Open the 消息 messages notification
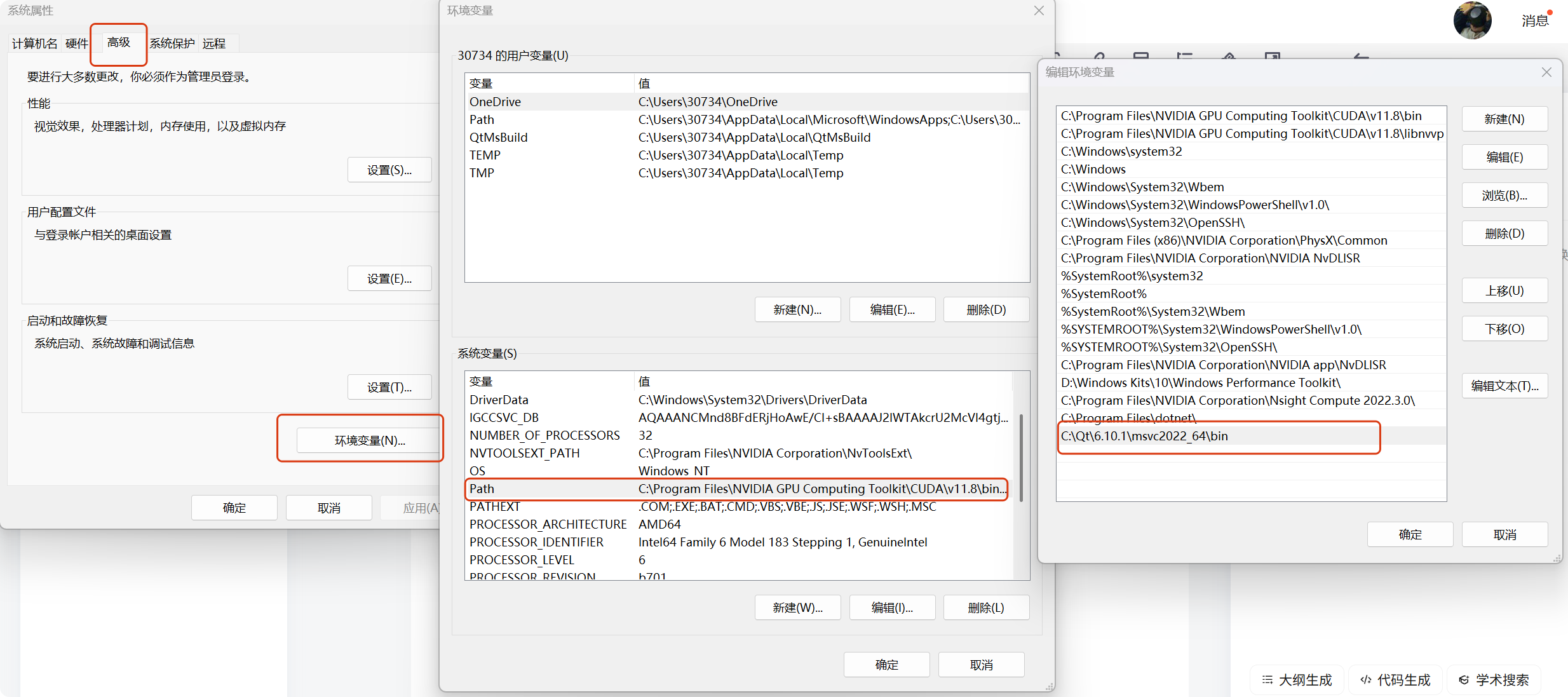 tap(1535, 21)
